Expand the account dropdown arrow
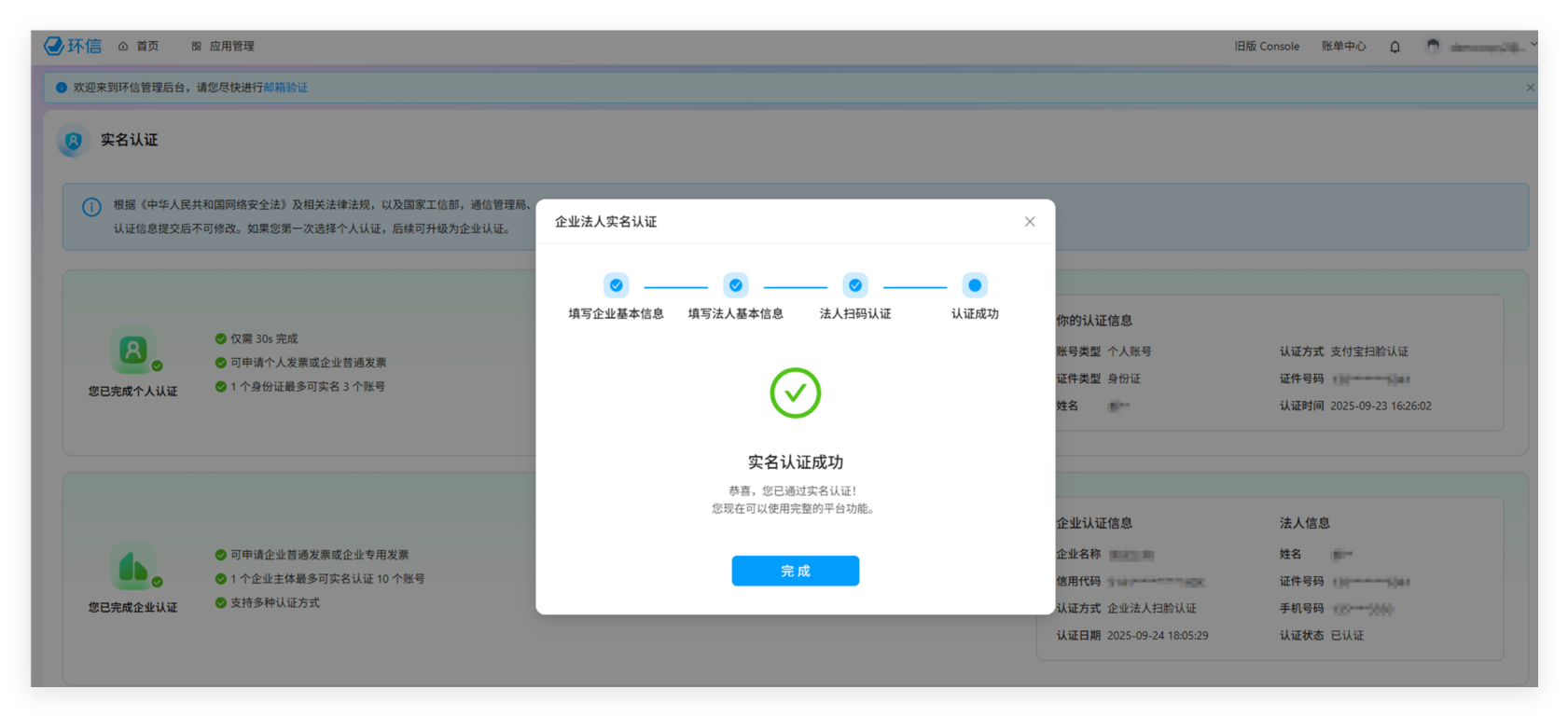The width and height of the screenshot is (1568, 717). [1533, 44]
